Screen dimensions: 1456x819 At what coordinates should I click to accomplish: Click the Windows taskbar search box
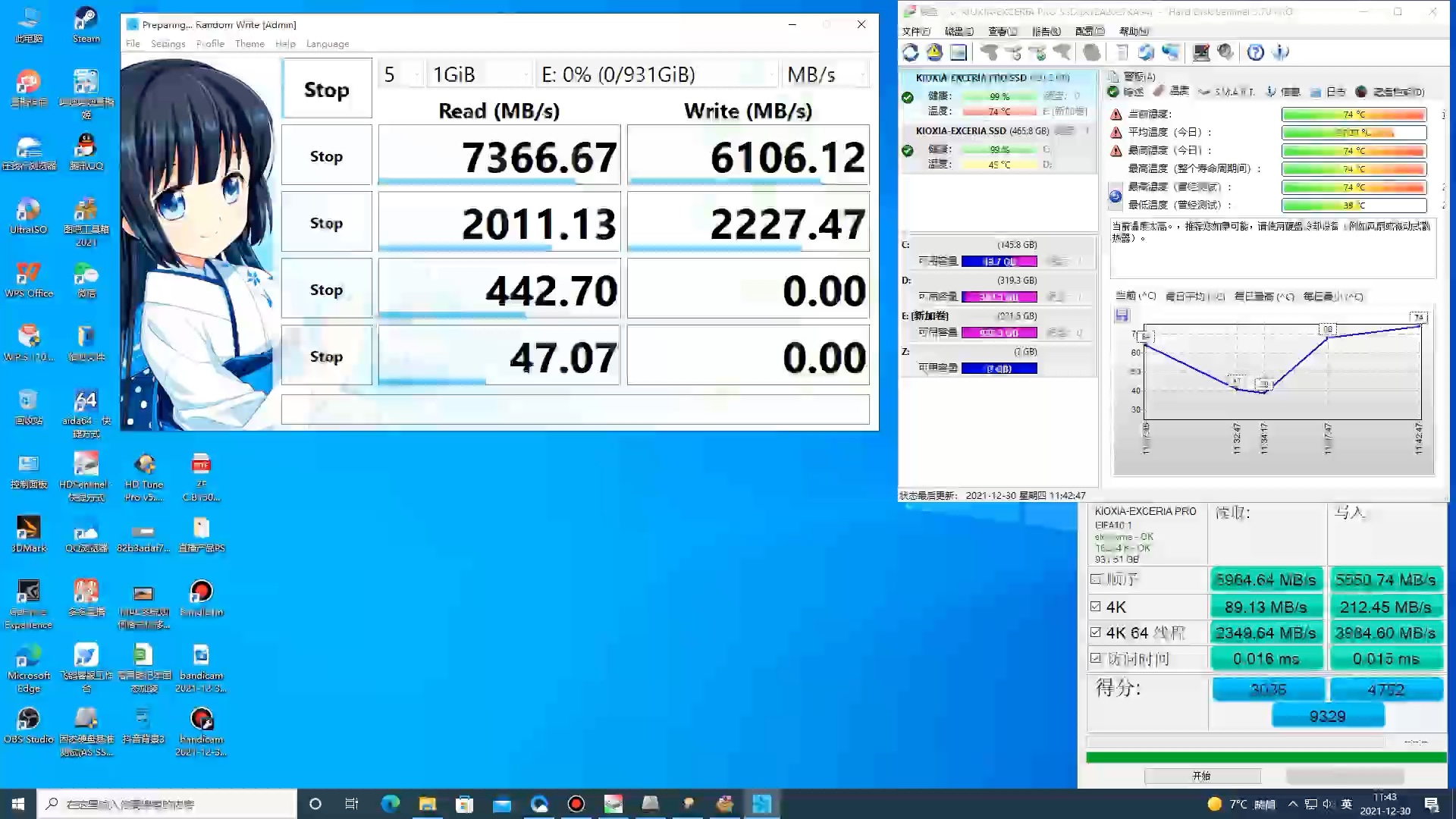166,804
